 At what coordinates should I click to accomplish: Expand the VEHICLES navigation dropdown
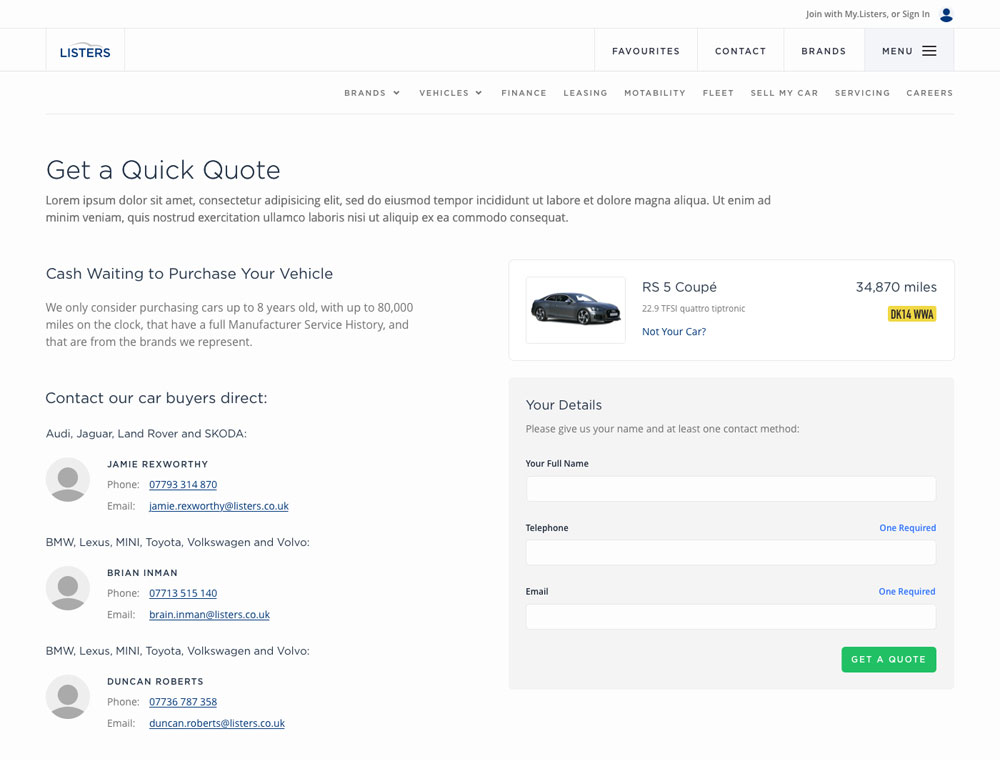click(450, 93)
